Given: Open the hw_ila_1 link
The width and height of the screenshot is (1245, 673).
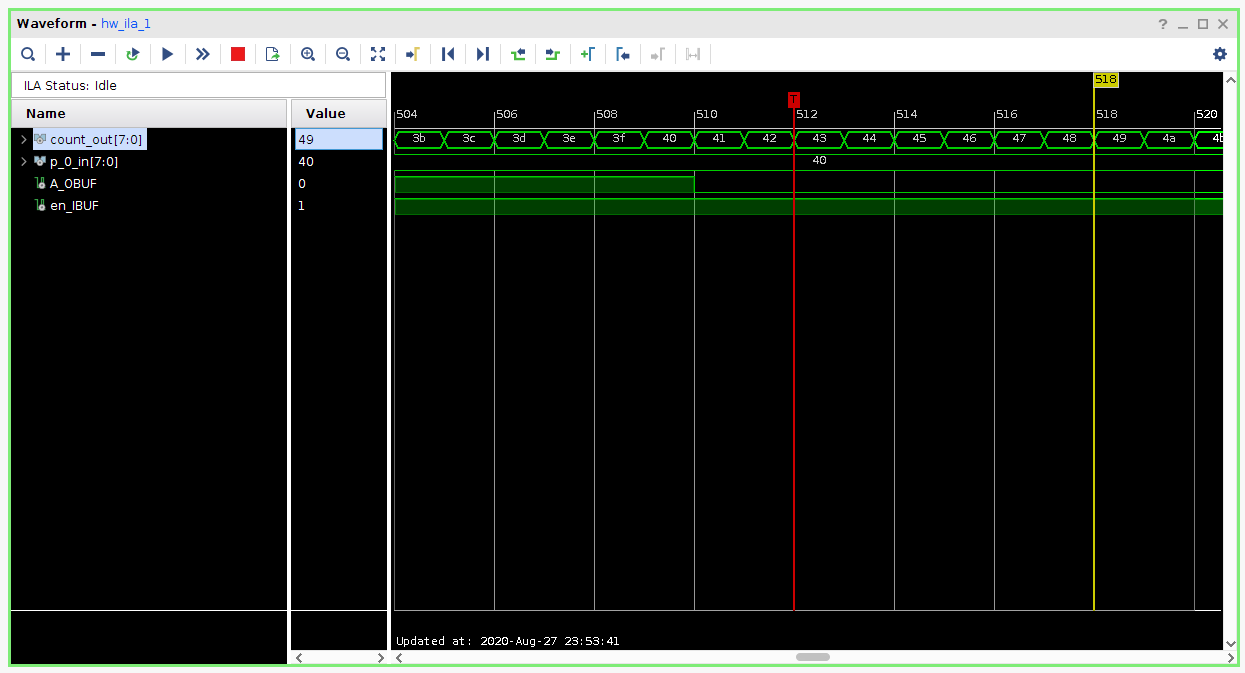Looking at the screenshot, I should (124, 23).
